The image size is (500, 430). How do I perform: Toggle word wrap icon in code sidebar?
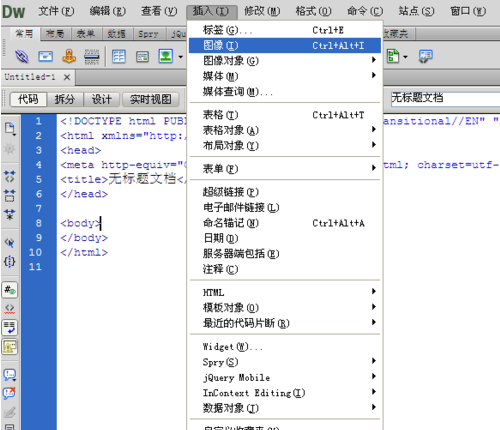[x=10, y=327]
